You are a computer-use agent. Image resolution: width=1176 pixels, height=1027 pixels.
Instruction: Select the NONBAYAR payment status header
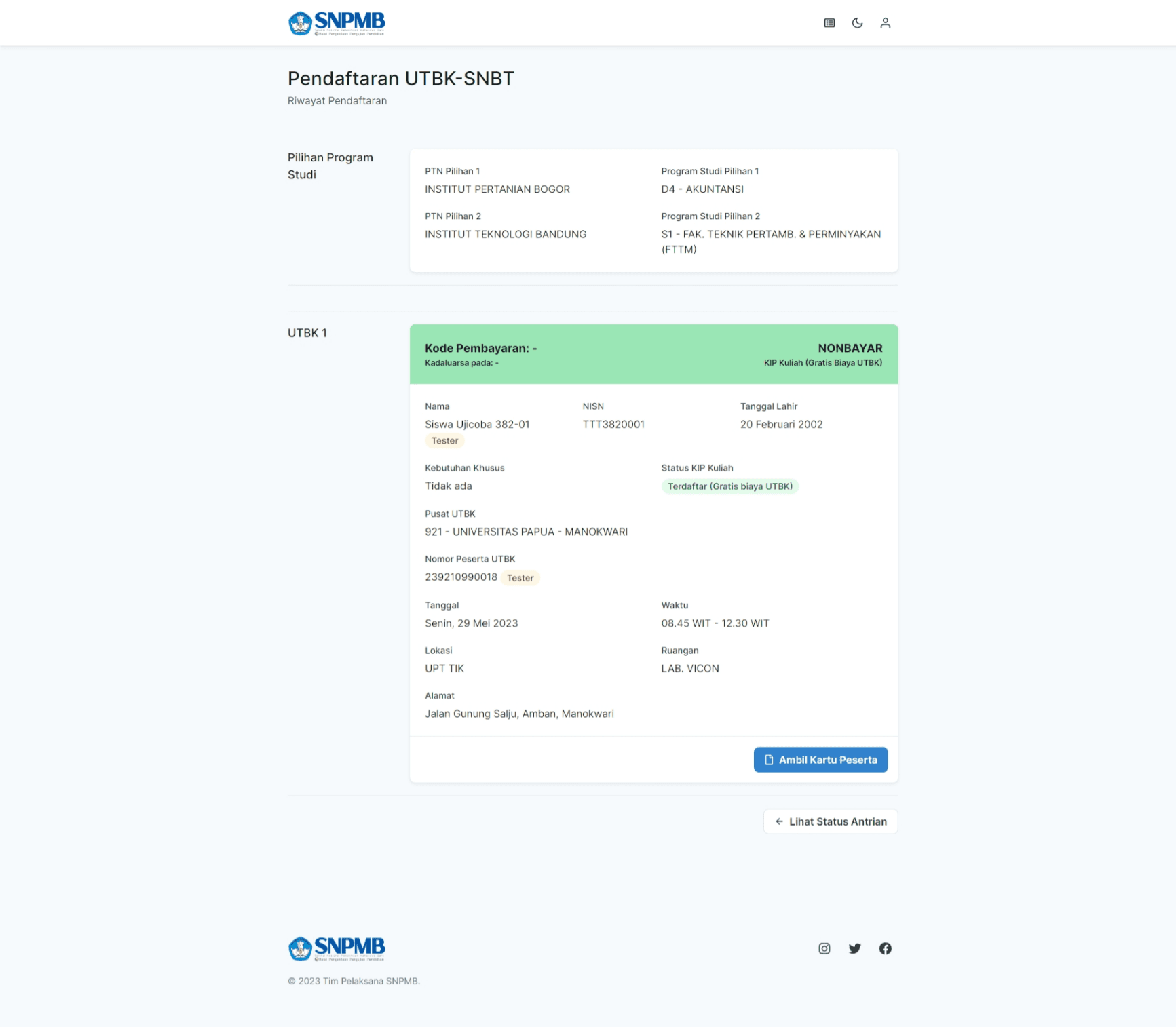[x=850, y=348]
